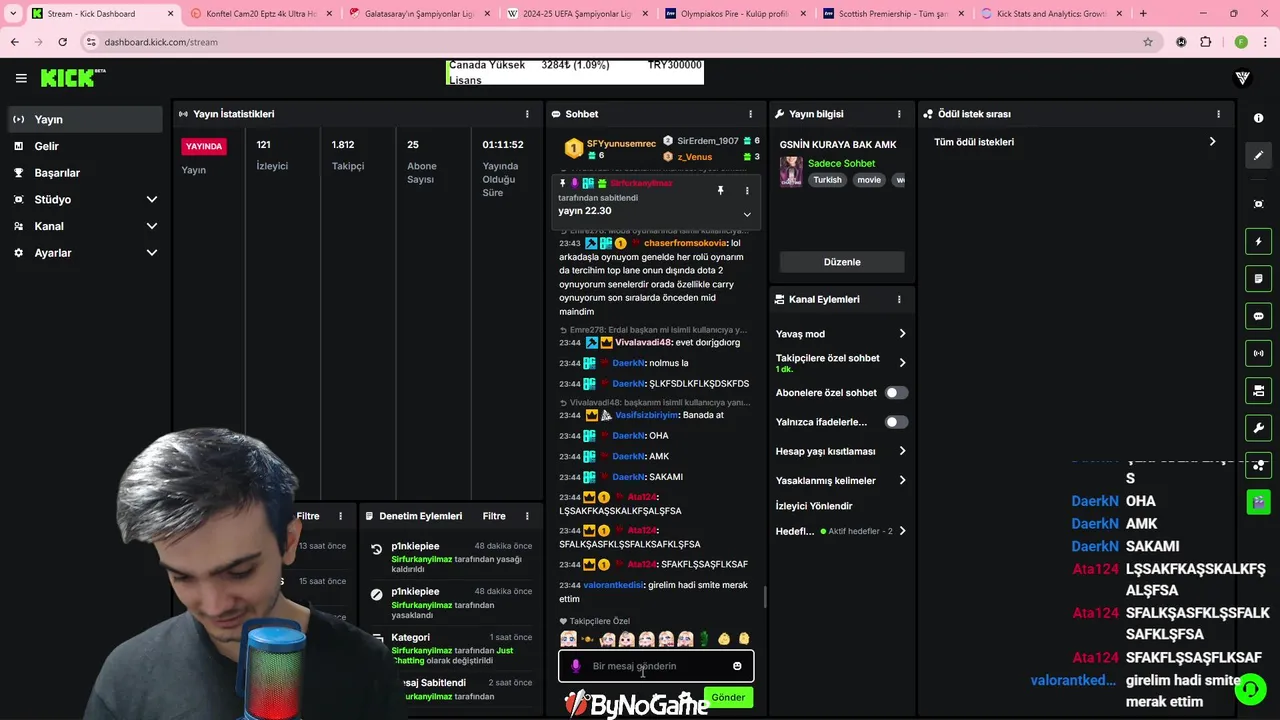Click the Turkish tag chip
The image size is (1280, 720).
click(827, 180)
